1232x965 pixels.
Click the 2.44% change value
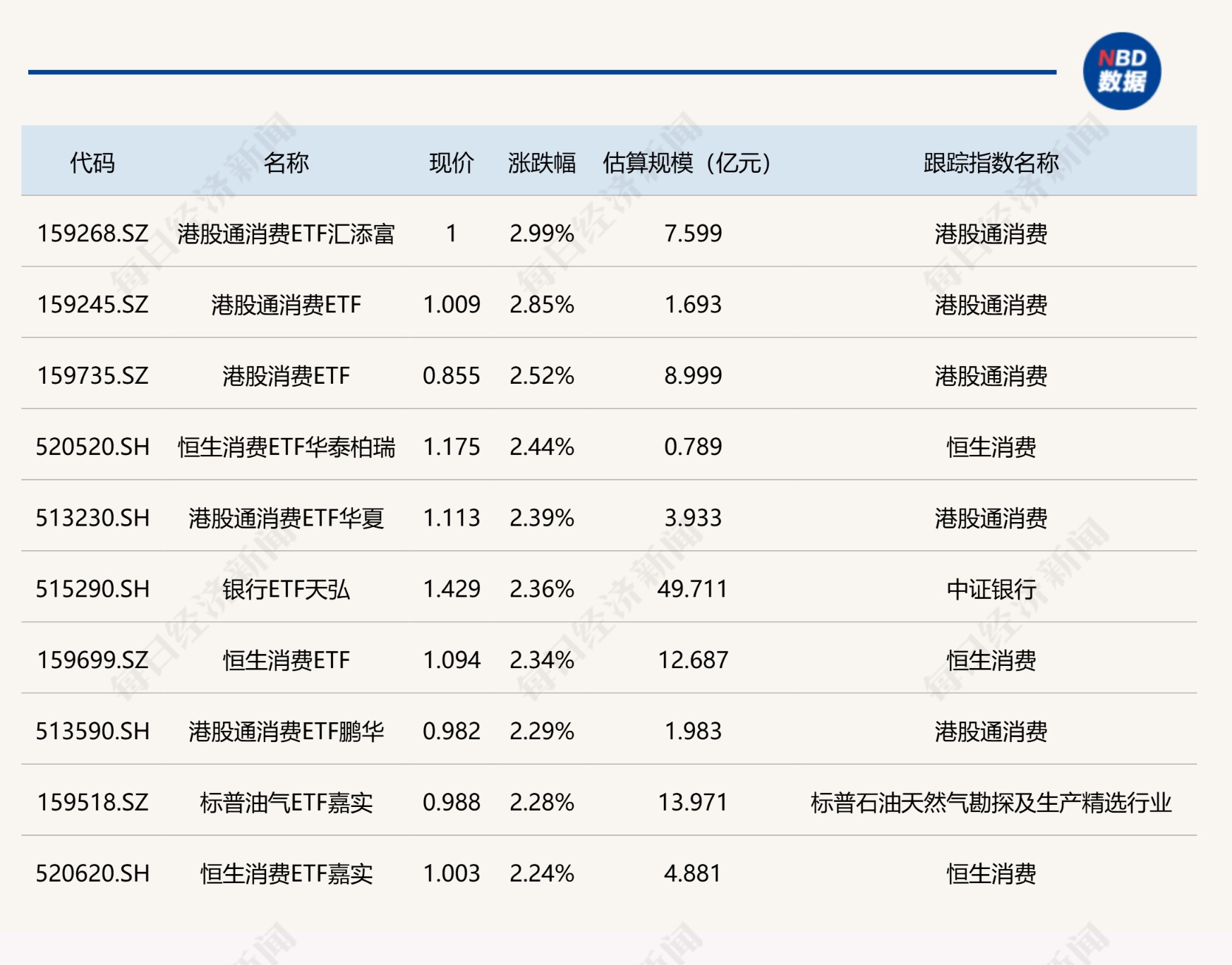pos(542,447)
